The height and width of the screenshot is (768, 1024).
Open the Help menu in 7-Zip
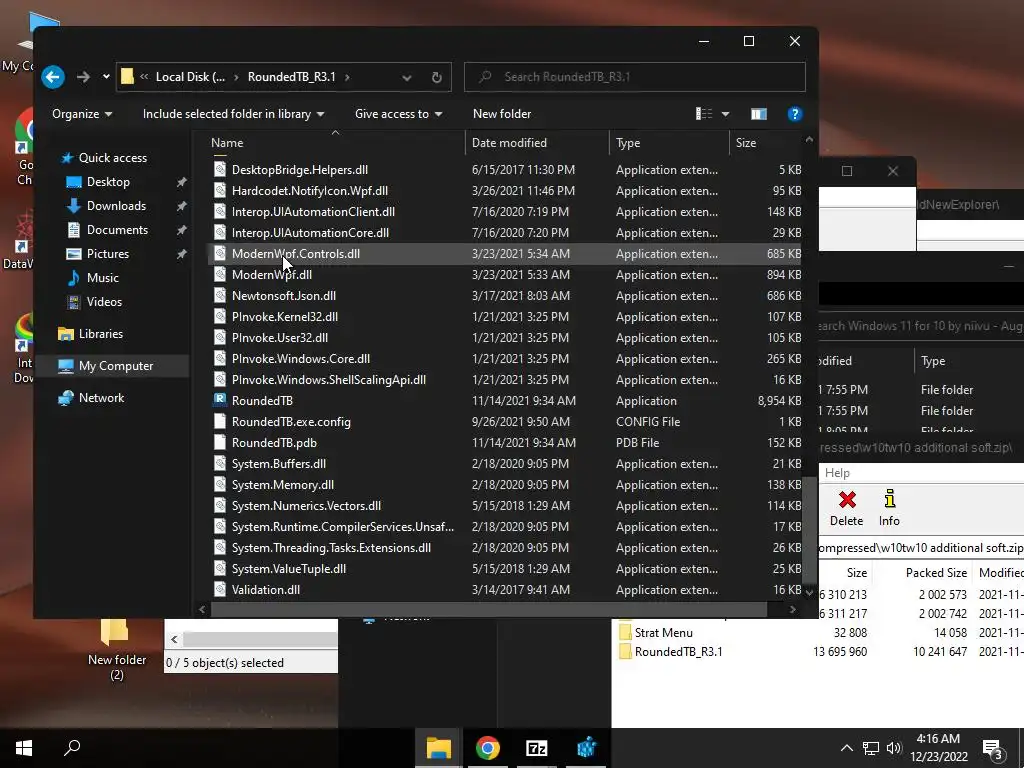point(837,473)
